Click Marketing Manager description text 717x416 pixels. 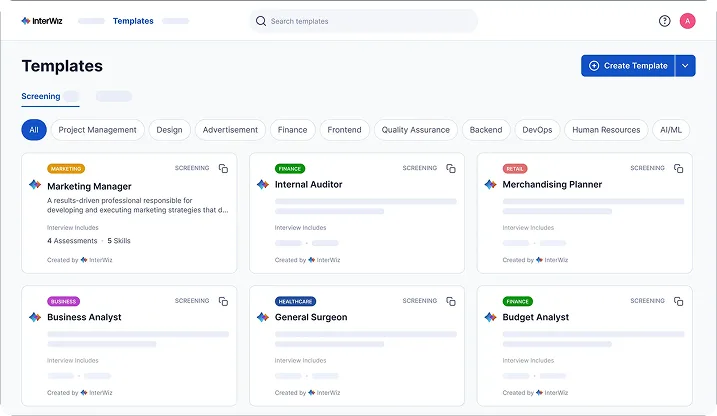pos(138,205)
